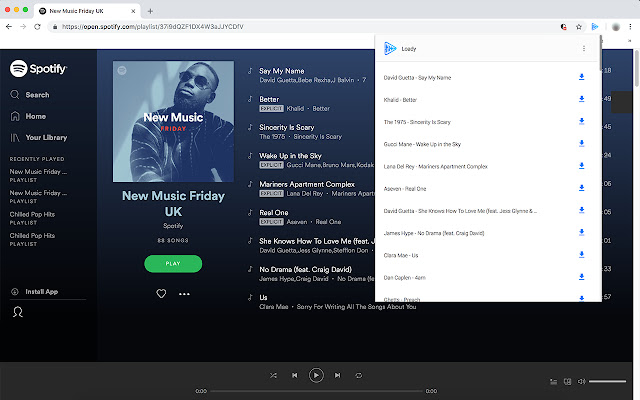
Task: Select the Sincerity Is Scary track title
Action: 287,127
